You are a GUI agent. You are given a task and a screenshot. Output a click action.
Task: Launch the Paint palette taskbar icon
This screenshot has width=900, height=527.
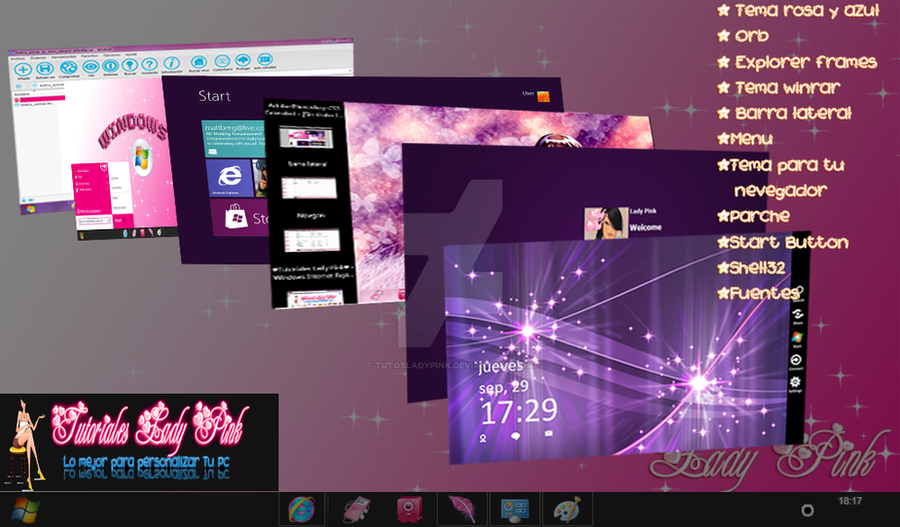point(567,509)
